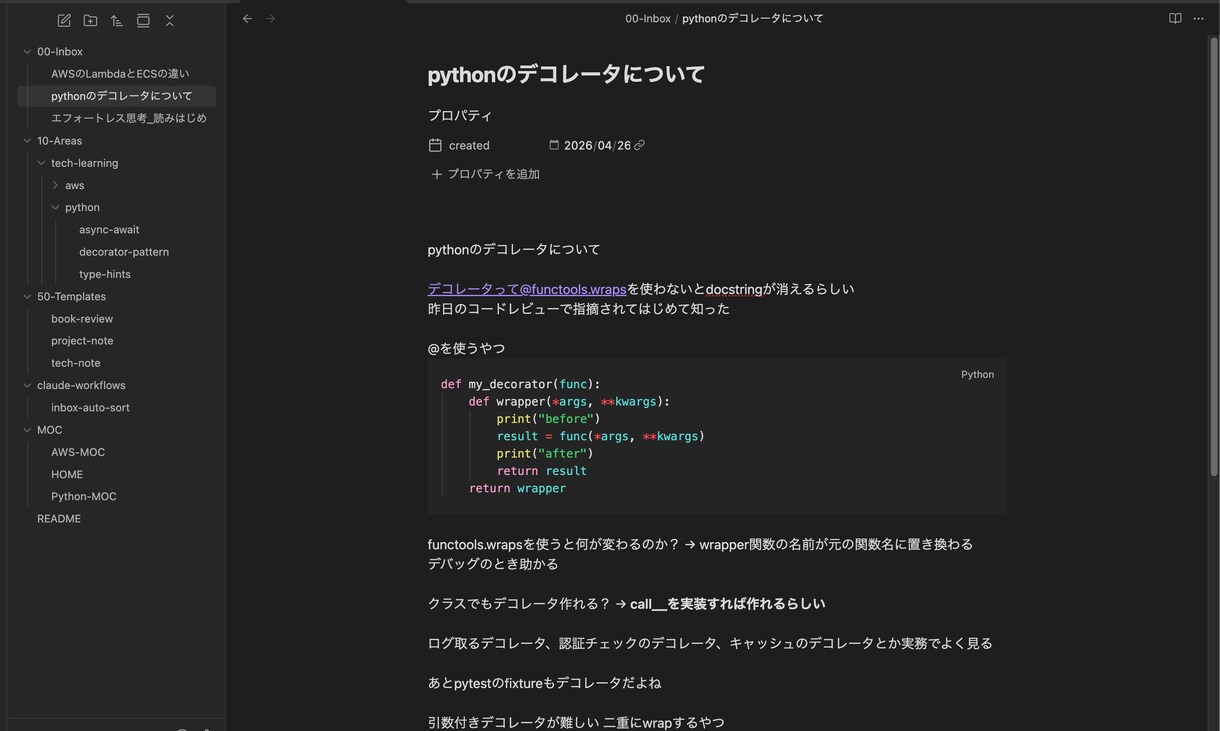The height and width of the screenshot is (731, 1220).
Task: Click the docstring underlined word
Action: [734, 289]
